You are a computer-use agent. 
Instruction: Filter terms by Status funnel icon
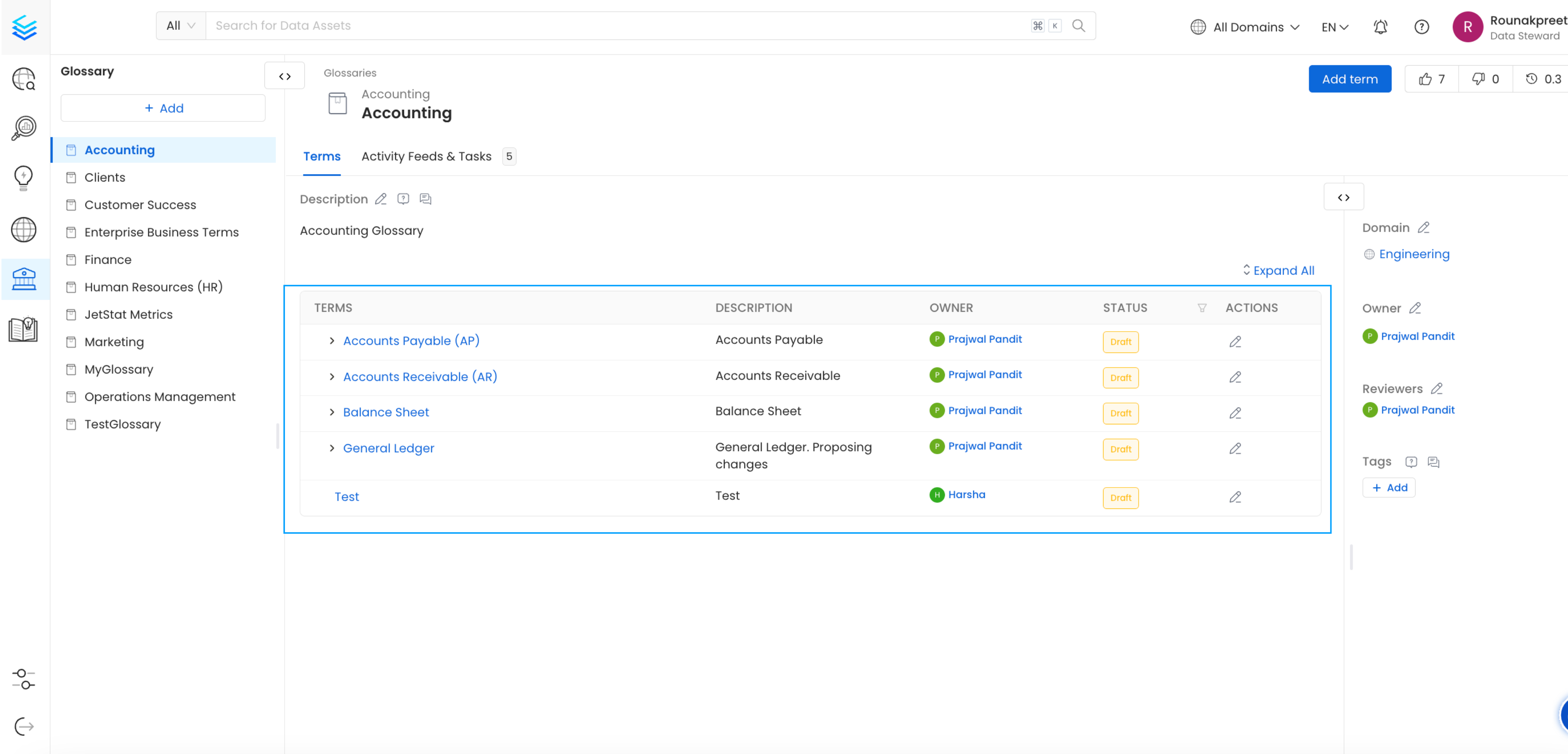click(1202, 308)
